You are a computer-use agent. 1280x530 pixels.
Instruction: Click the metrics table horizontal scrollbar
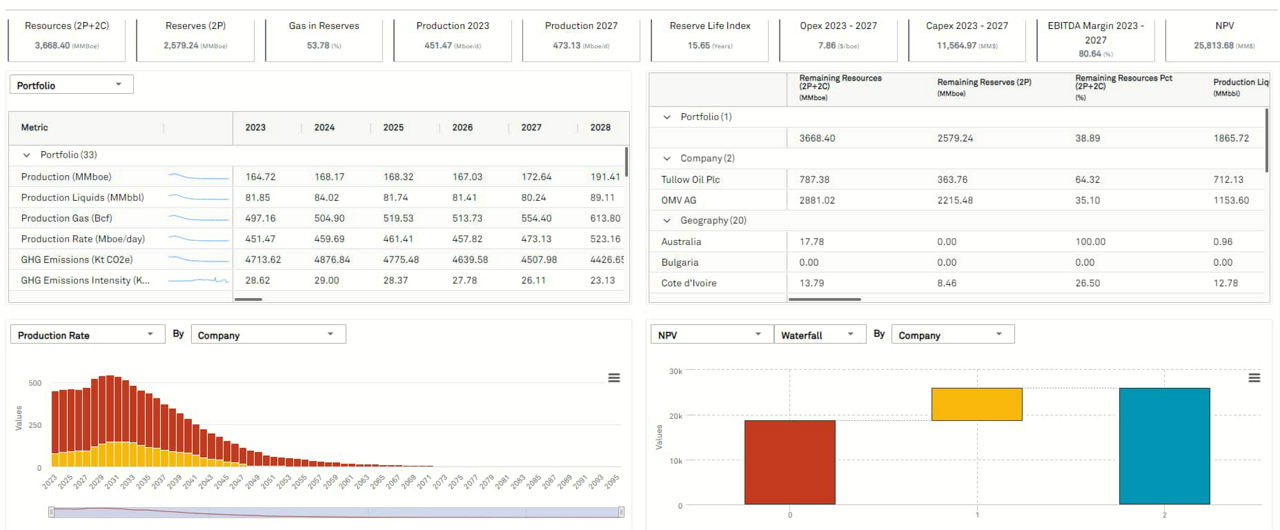coord(249,299)
